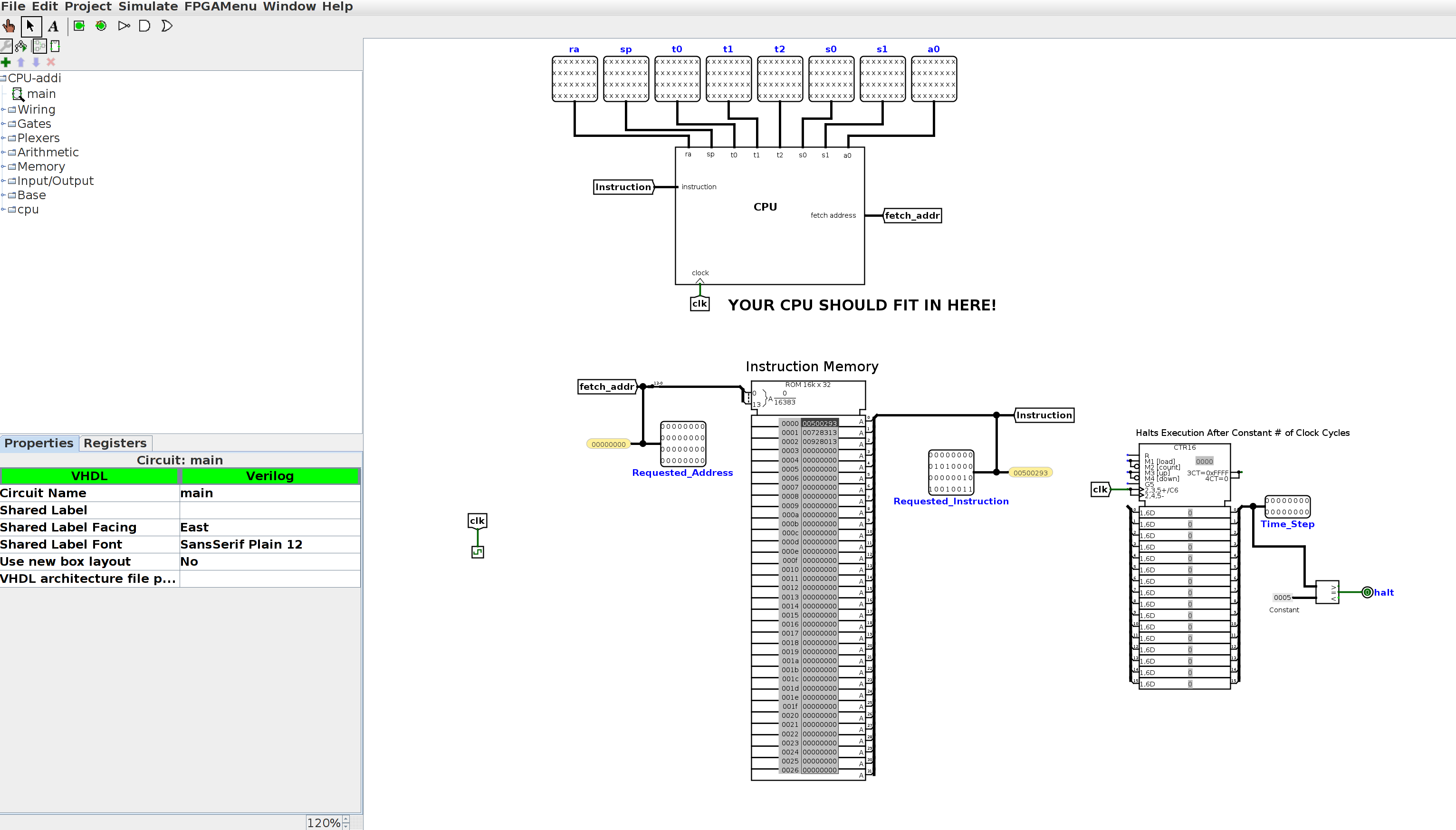Screen dimensions: 1456x830
Task: Click the VHDL architecture file value cell
Action: click(269, 579)
